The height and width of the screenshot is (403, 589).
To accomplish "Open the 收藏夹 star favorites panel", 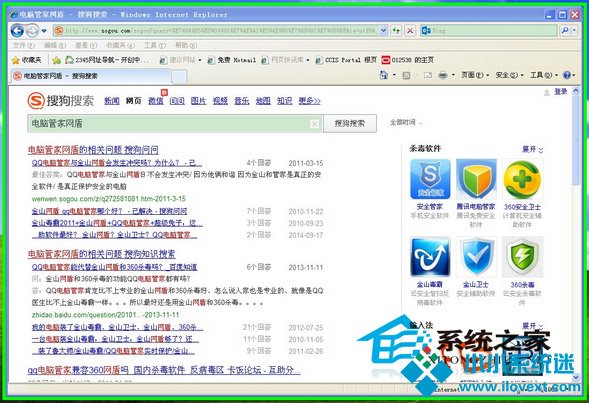I will coord(26,60).
